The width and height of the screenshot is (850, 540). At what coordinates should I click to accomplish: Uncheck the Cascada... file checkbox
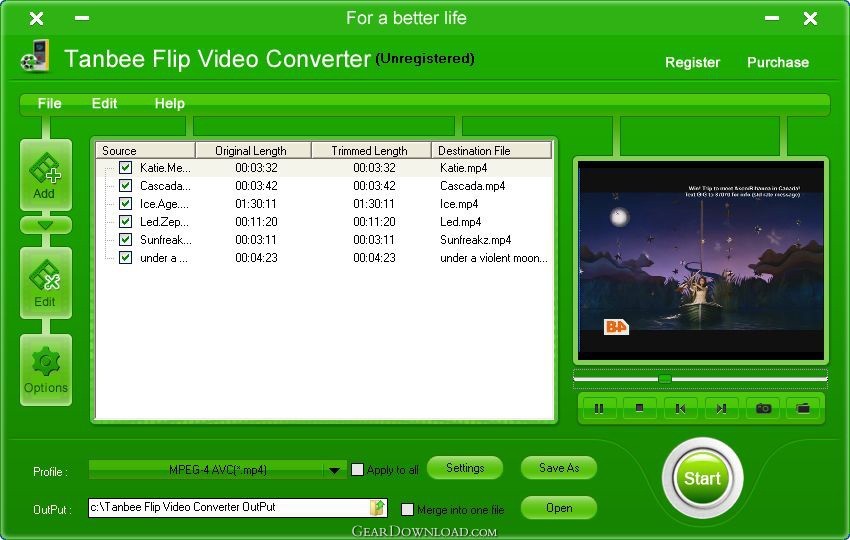125,185
